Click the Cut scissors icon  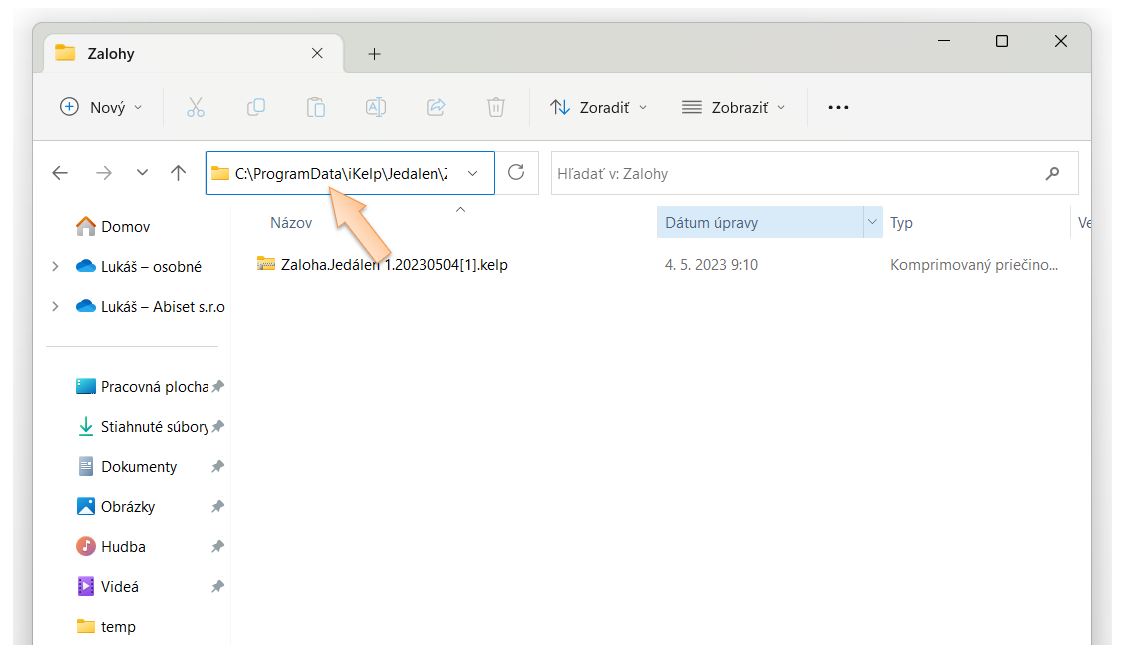coord(196,107)
